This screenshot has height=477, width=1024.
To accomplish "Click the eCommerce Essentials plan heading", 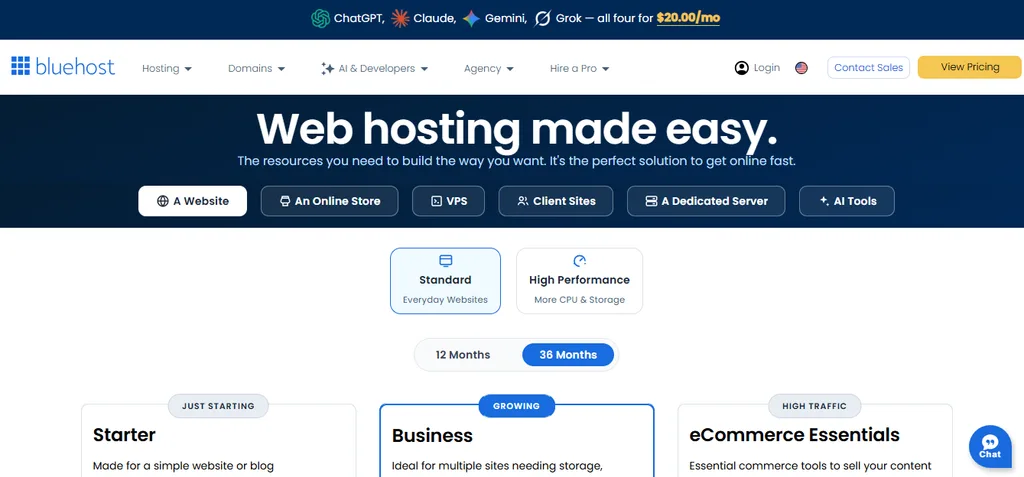I will [x=794, y=435].
